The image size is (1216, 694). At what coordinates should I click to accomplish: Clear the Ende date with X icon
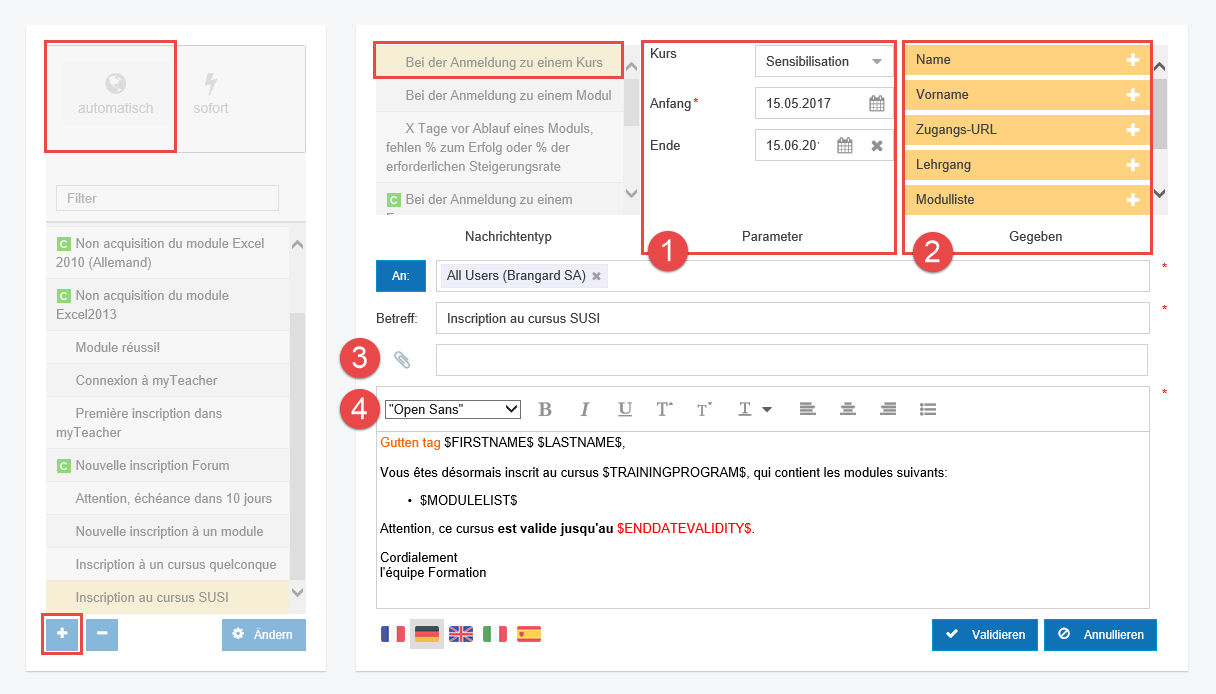tap(877, 146)
